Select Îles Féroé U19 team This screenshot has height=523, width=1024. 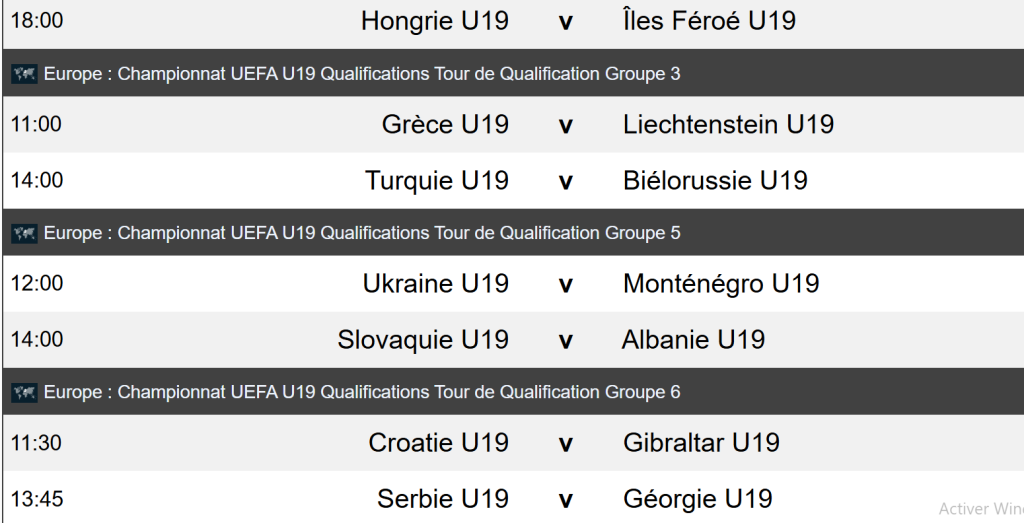(709, 21)
